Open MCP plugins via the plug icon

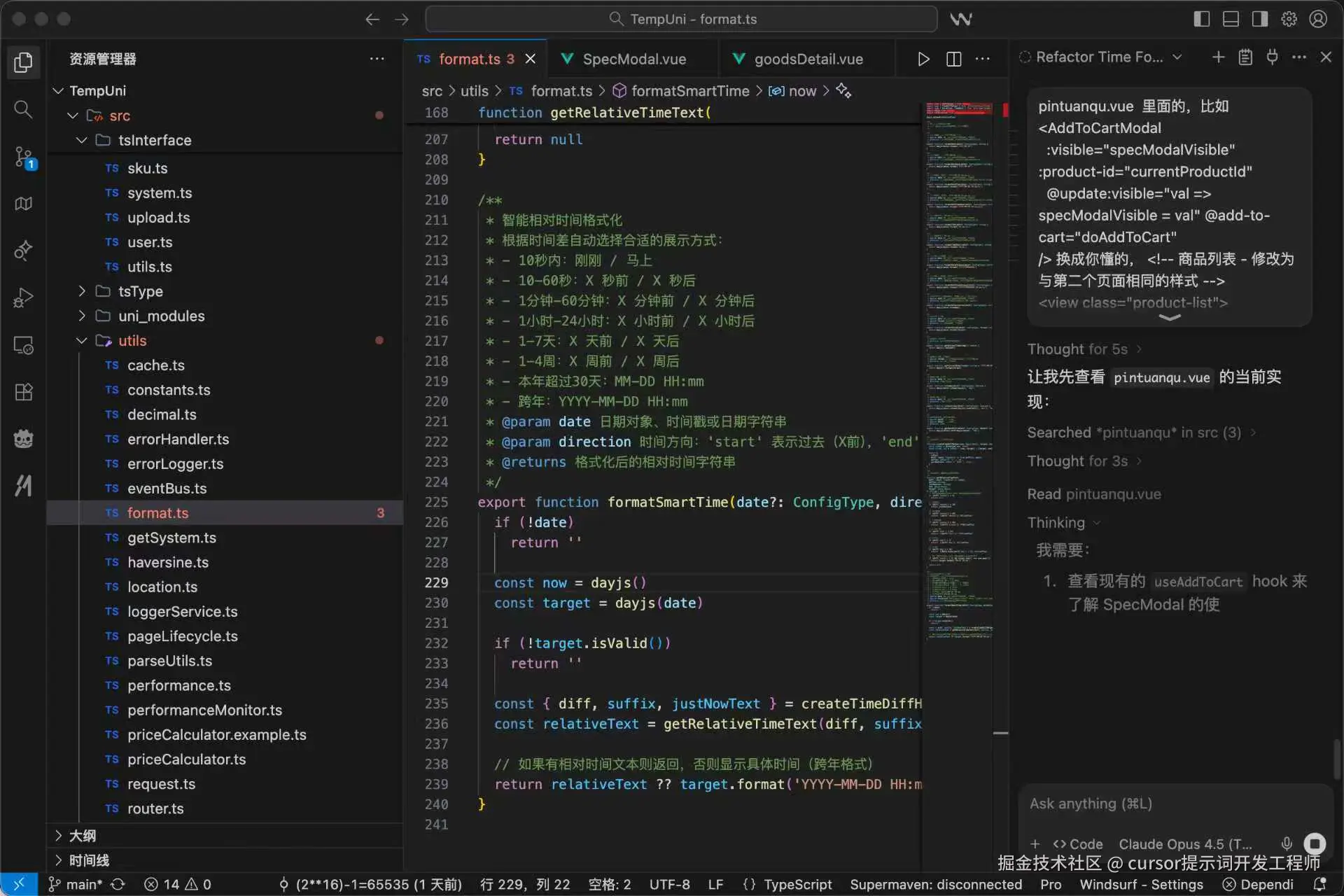[x=1273, y=57]
